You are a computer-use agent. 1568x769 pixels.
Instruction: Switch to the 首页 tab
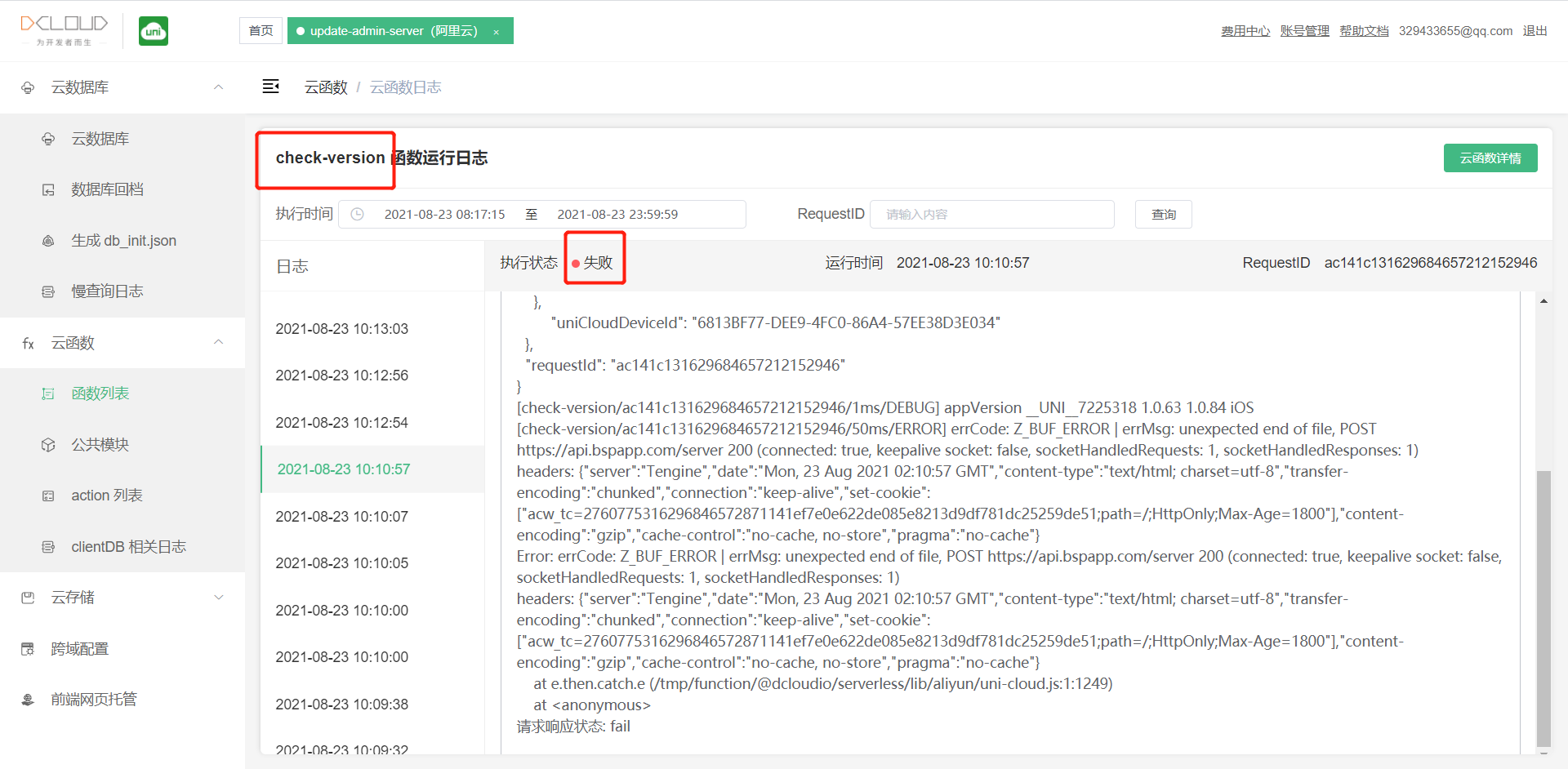(x=261, y=30)
